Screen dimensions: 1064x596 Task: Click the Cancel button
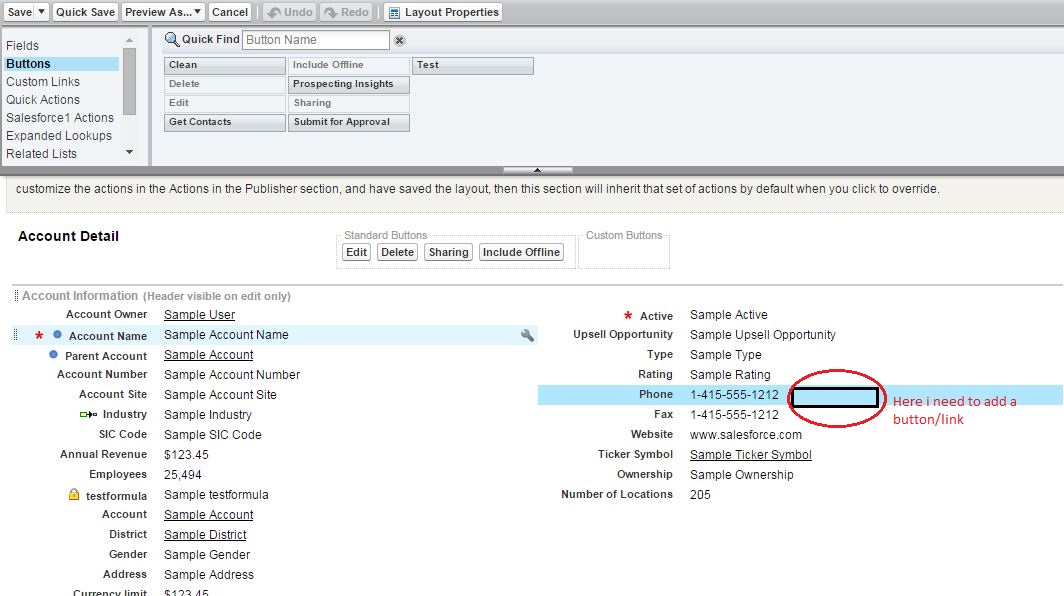(230, 12)
